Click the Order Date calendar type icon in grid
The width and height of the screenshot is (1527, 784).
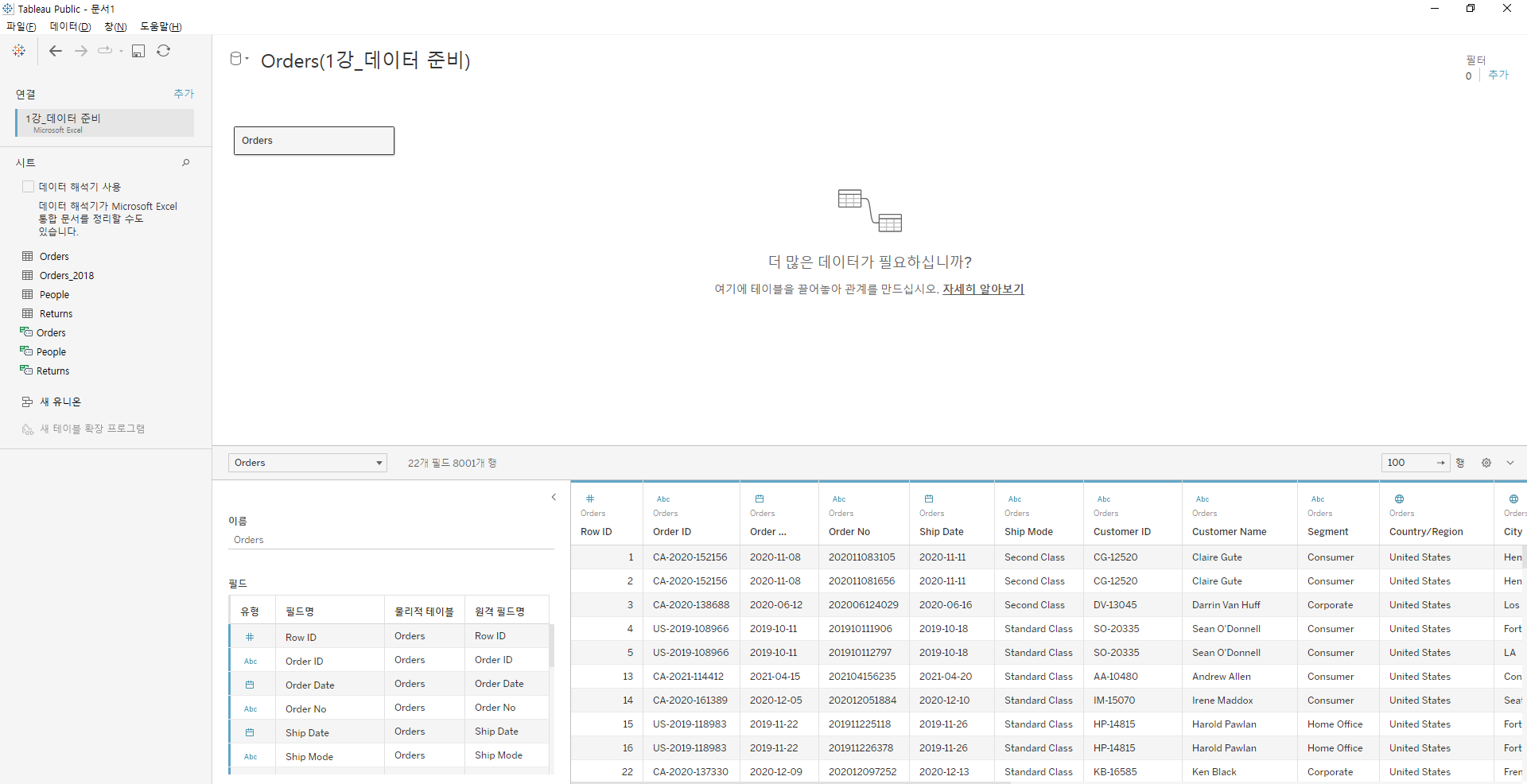pyautogui.click(x=760, y=499)
